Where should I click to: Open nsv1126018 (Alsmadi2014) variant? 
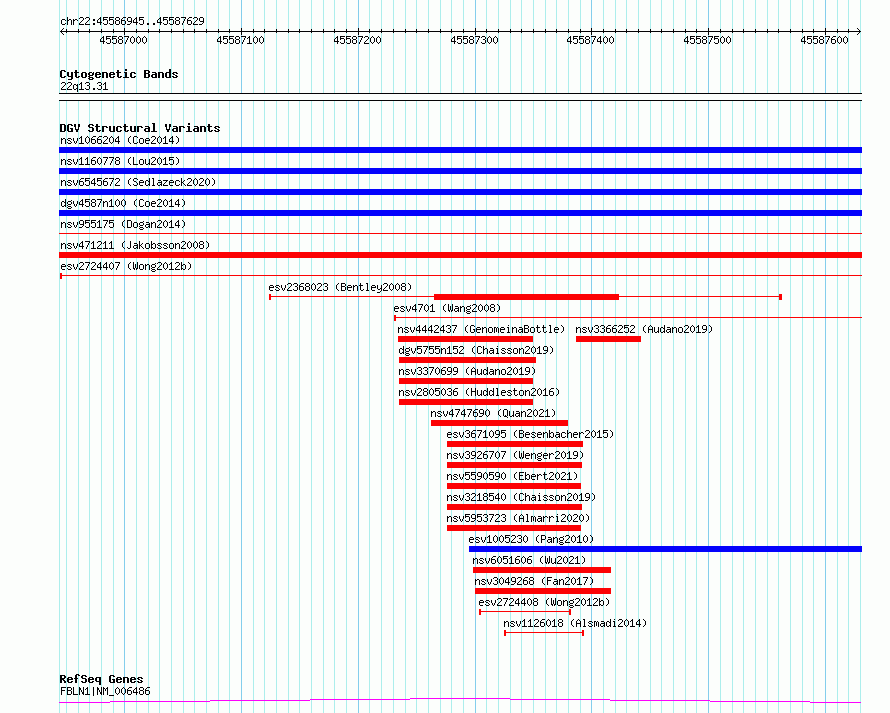[x=575, y=623]
